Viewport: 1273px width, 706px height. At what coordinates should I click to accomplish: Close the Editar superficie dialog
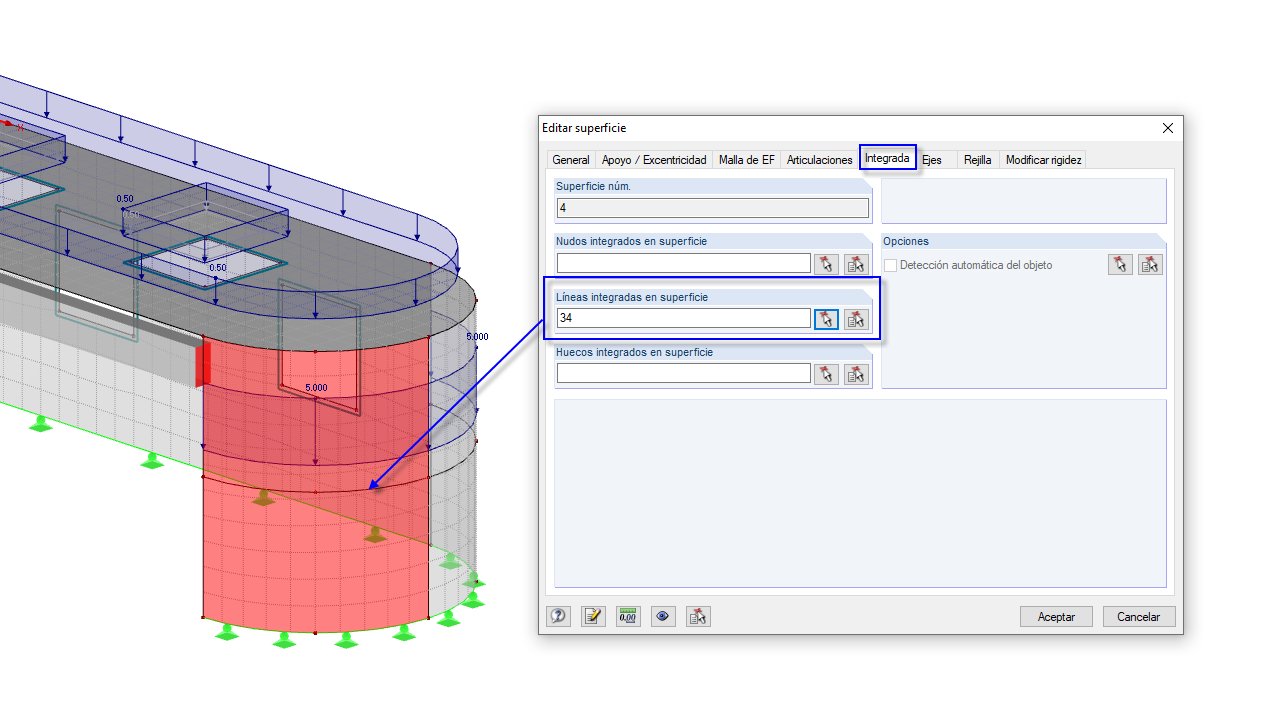click(1167, 128)
